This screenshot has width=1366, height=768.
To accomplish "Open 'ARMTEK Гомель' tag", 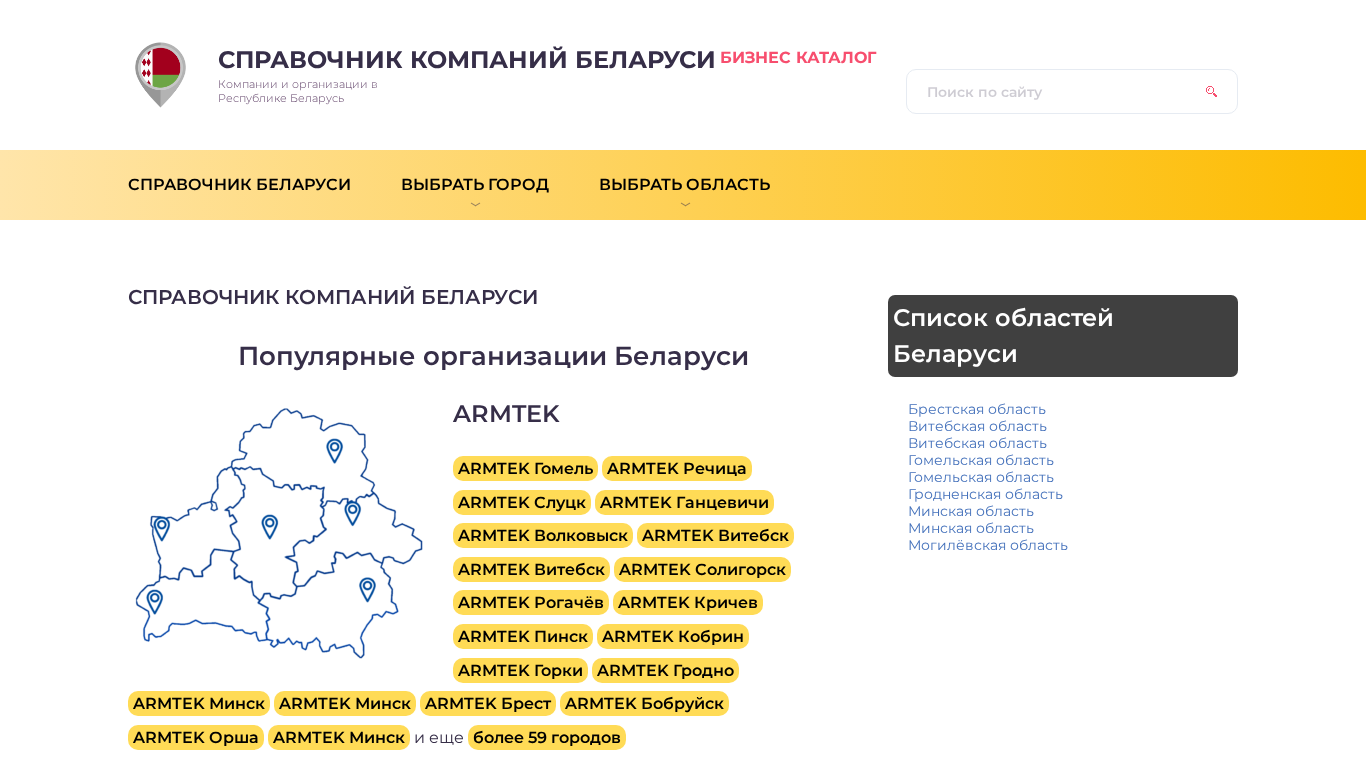I will [x=525, y=469].
